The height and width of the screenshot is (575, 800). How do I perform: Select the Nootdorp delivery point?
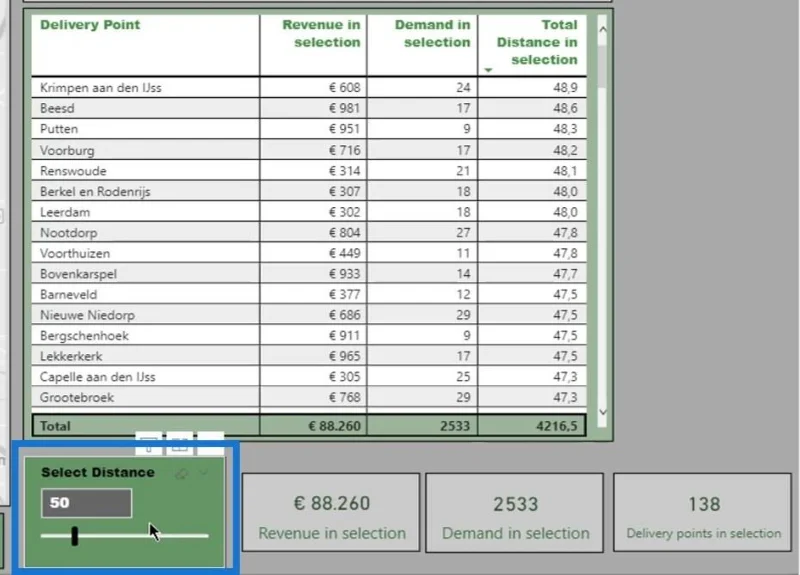[x=68, y=233]
